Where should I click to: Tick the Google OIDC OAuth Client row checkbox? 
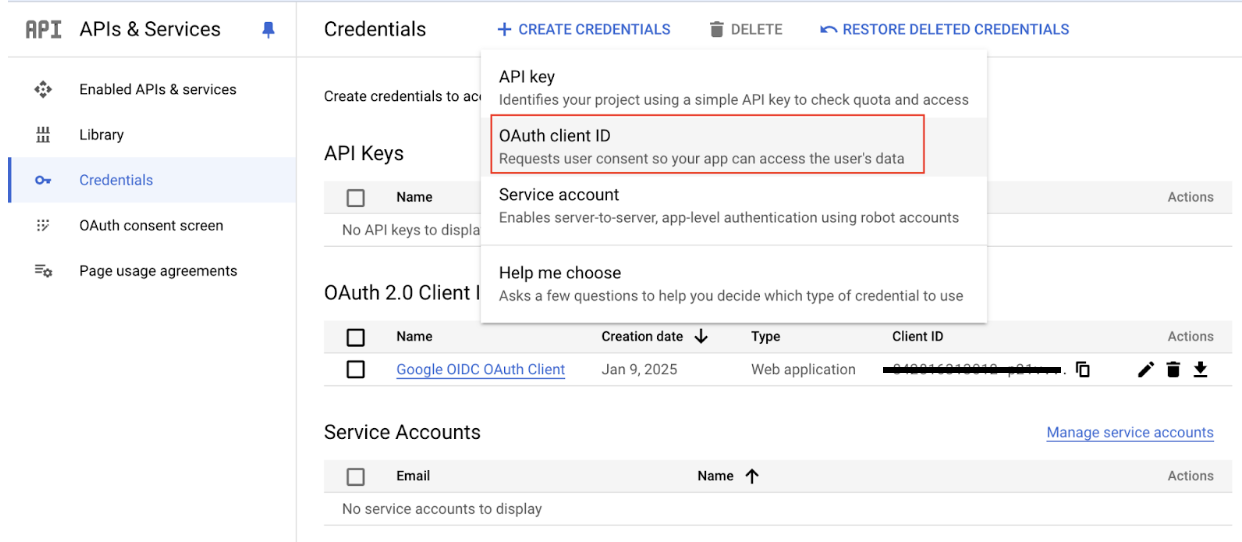click(x=355, y=370)
